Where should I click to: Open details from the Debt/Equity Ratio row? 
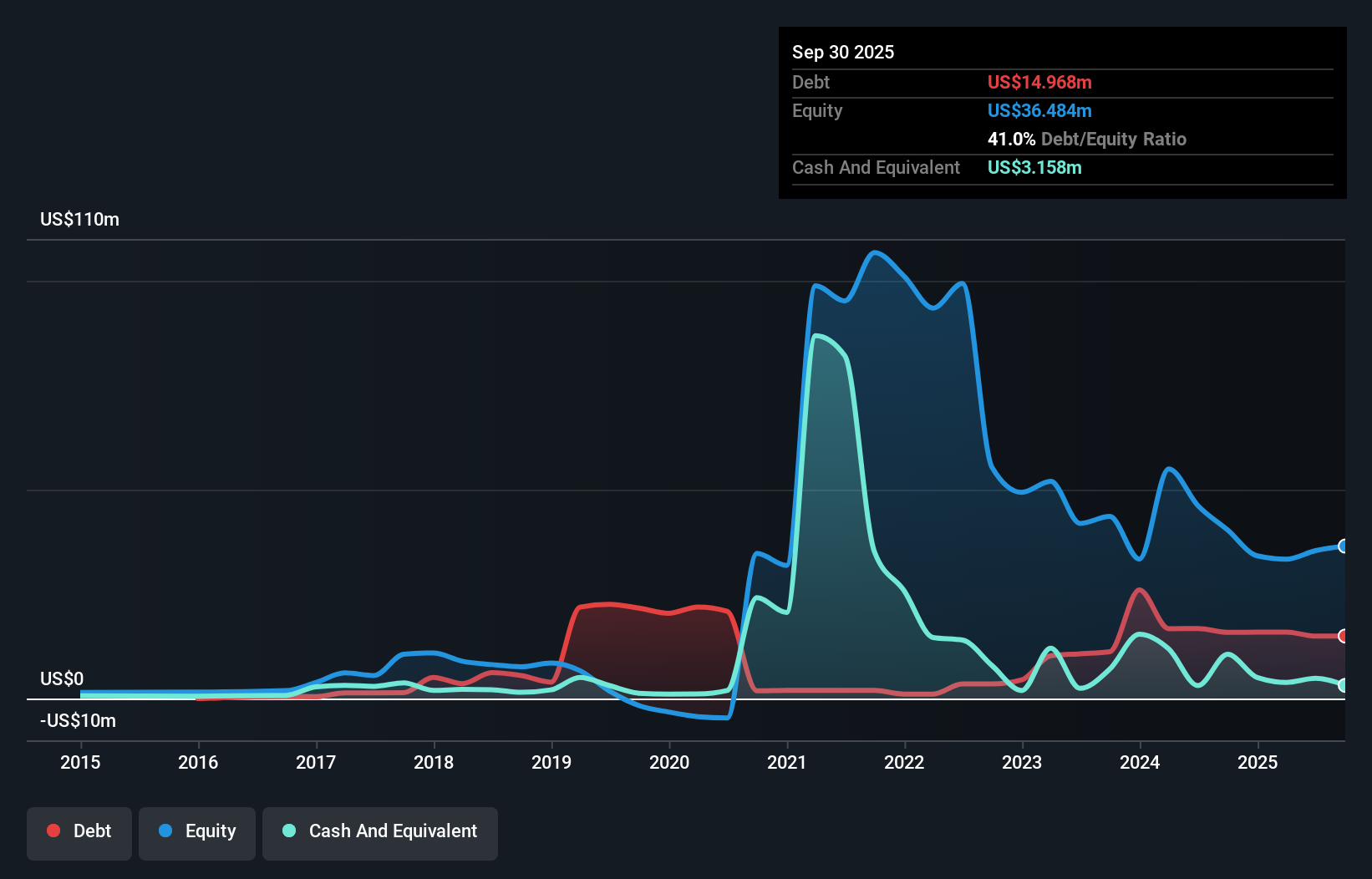pyautogui.click(x=1086, y=139)
